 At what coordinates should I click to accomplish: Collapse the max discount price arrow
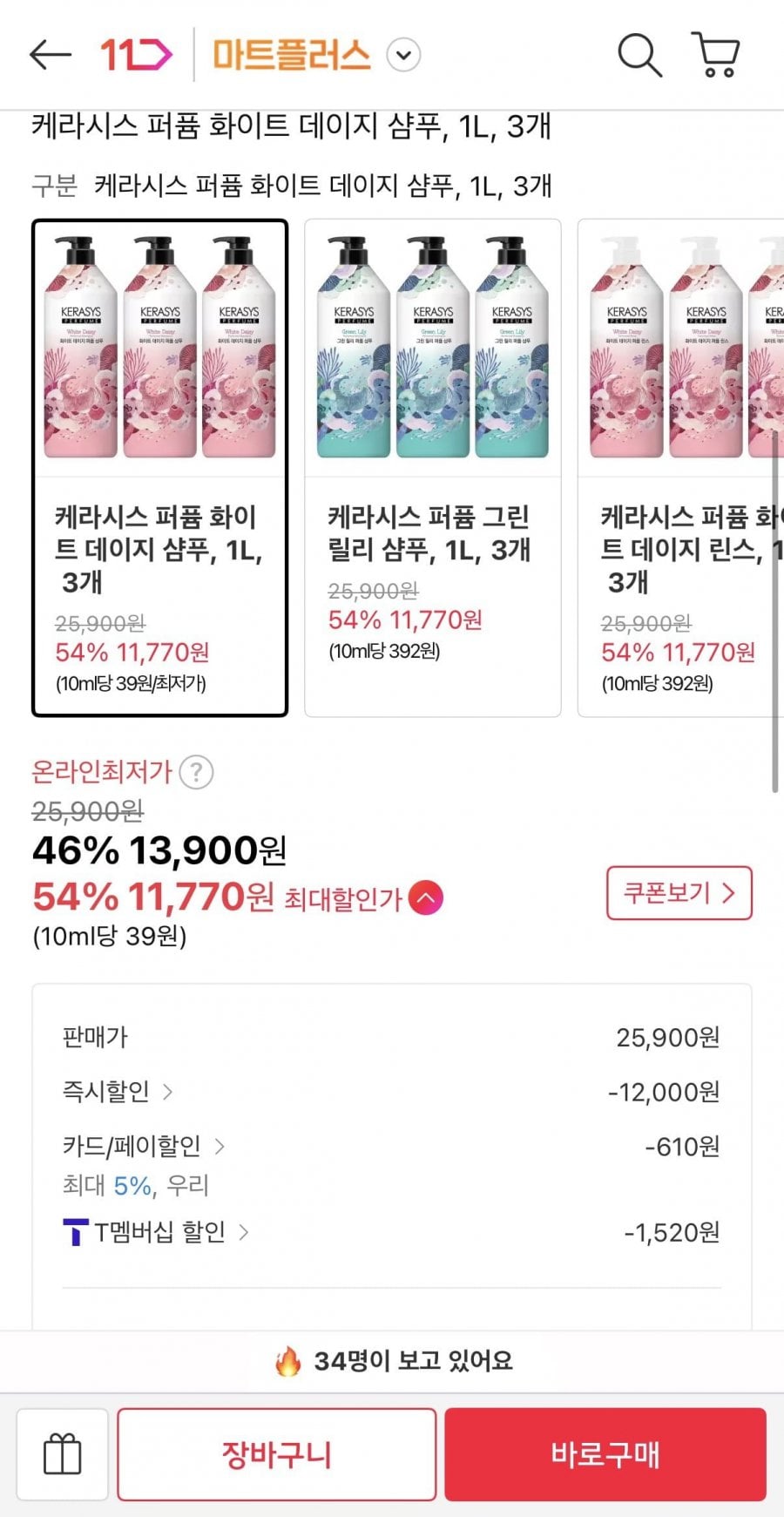tap(426, 897)
